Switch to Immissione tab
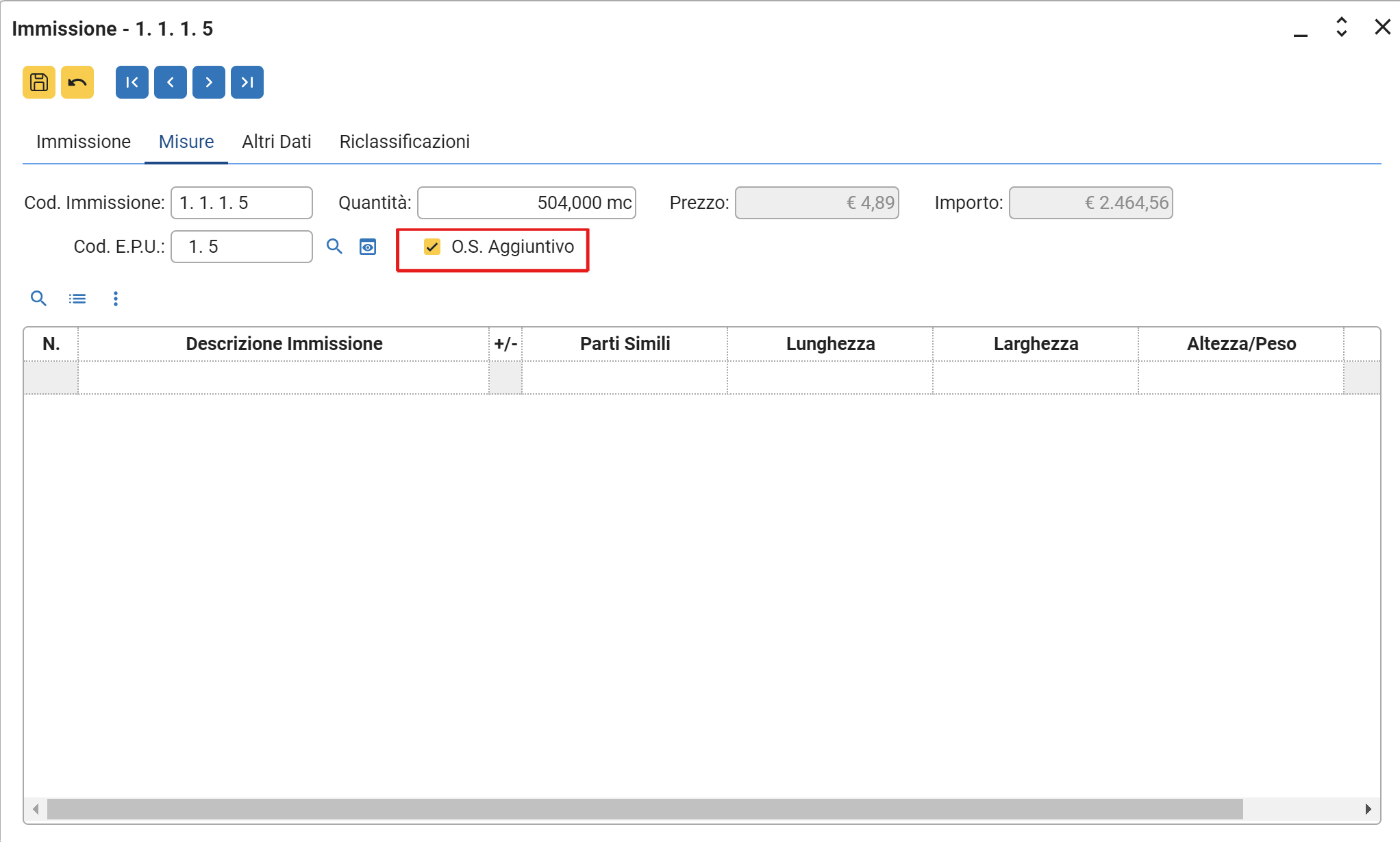This screenshot has height=842, width=1400. point(84,142)
